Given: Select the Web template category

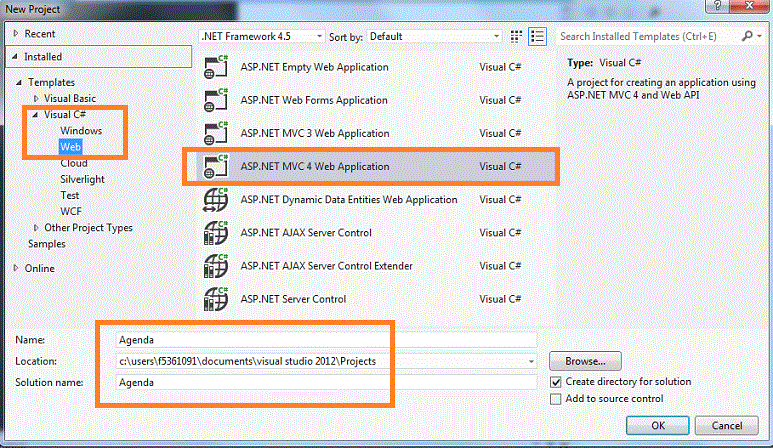Looking at the screenshot, I should 70,147.
